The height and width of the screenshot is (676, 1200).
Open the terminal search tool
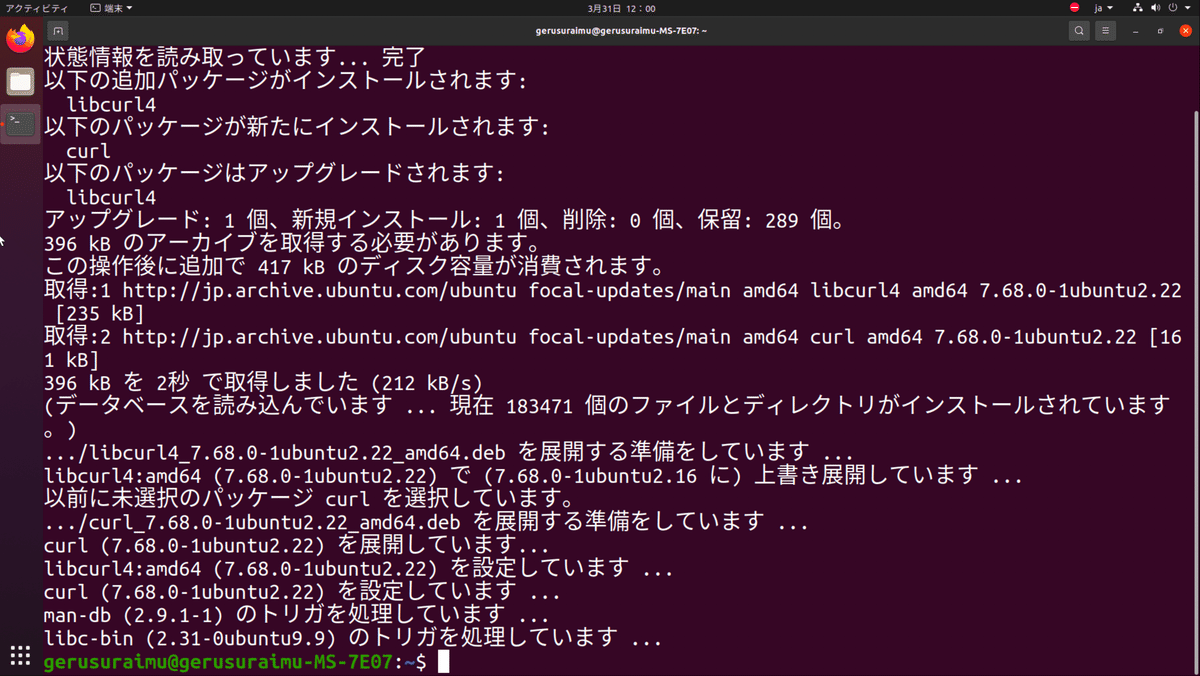click(1079, 31)
